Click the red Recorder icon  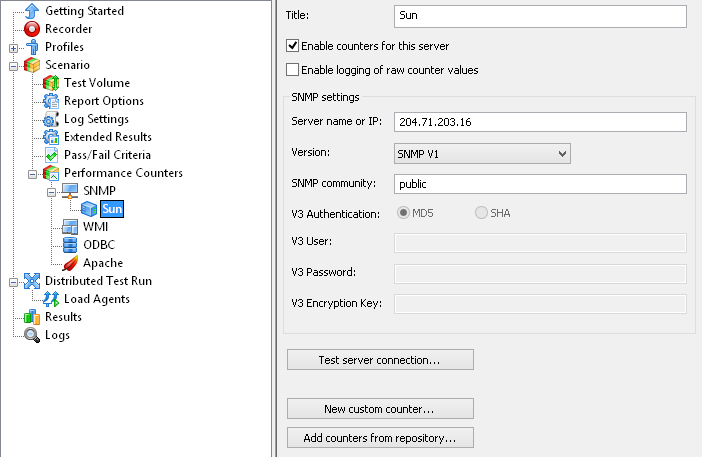(x=32, y=29)
